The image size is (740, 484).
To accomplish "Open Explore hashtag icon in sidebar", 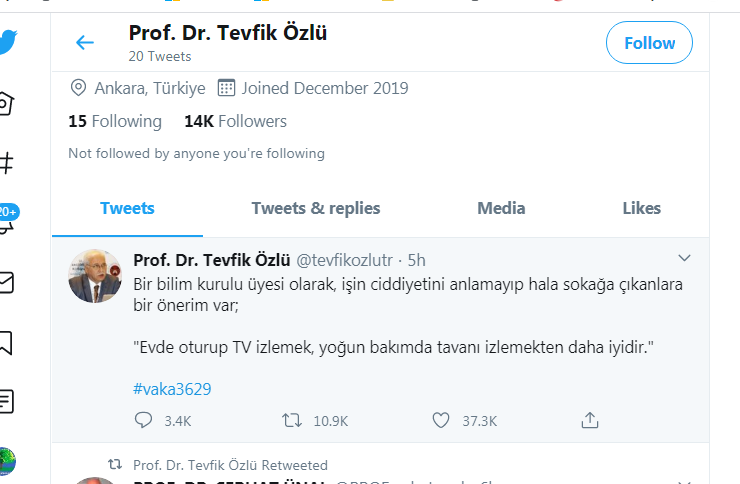I will click(x=6, y=162).
